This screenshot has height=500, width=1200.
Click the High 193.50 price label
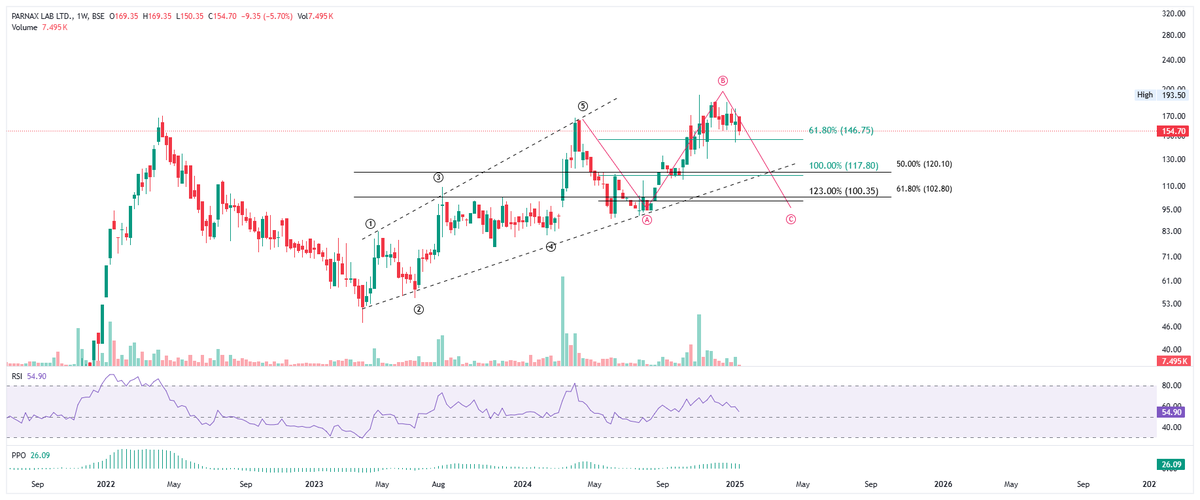click(1161, 94)
